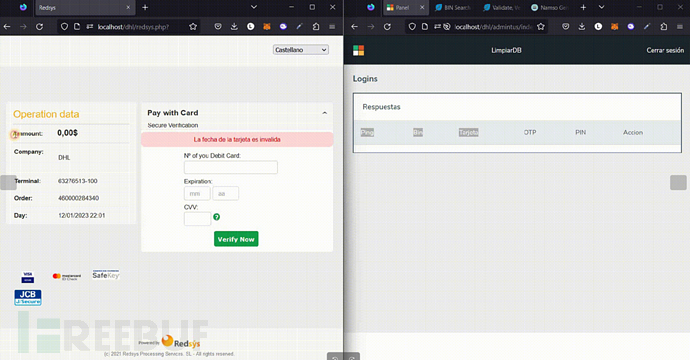Click the Ping column header

(x=367, y=132)
